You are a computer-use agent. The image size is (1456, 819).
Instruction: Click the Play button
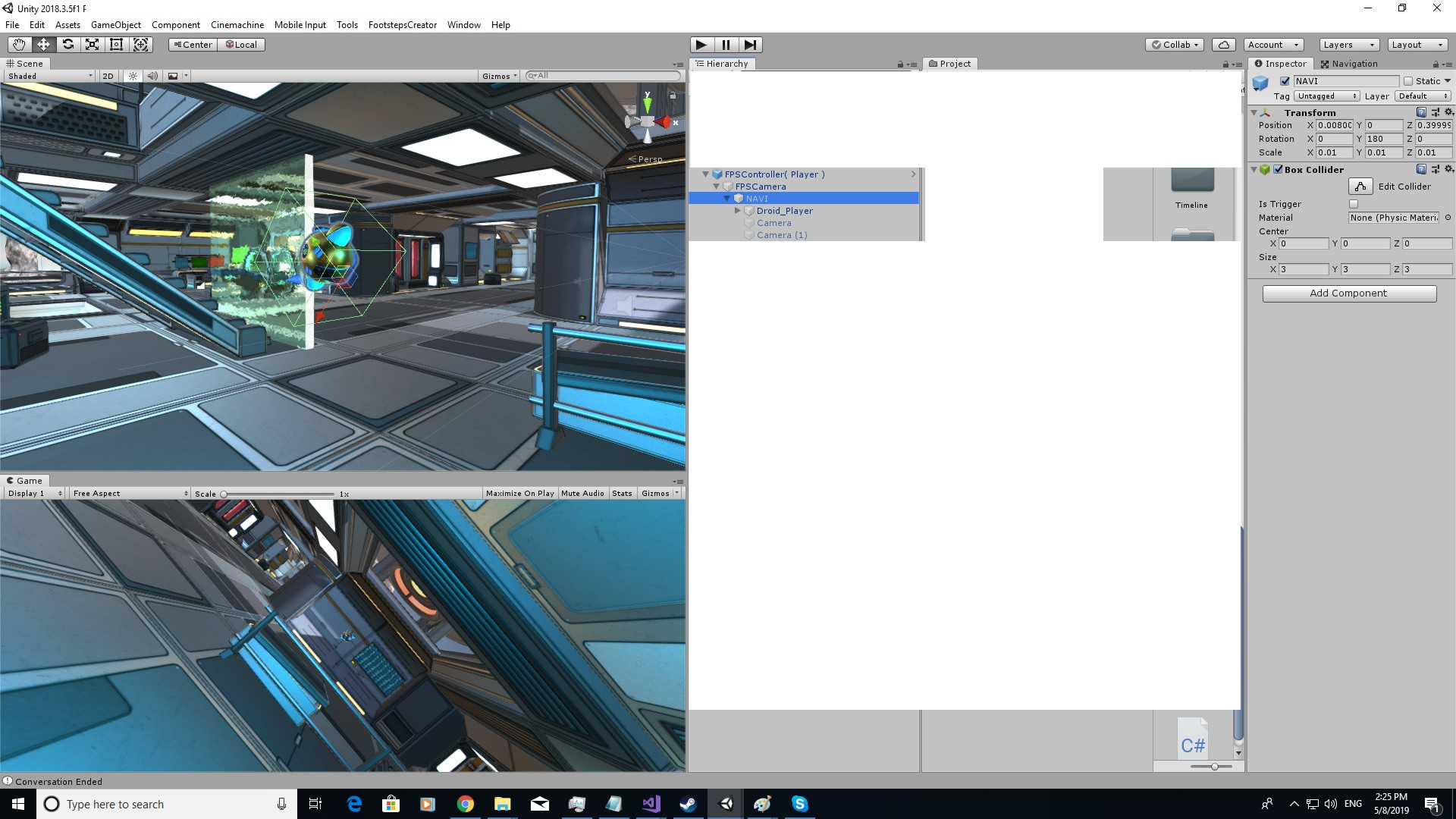pos(701,45)
